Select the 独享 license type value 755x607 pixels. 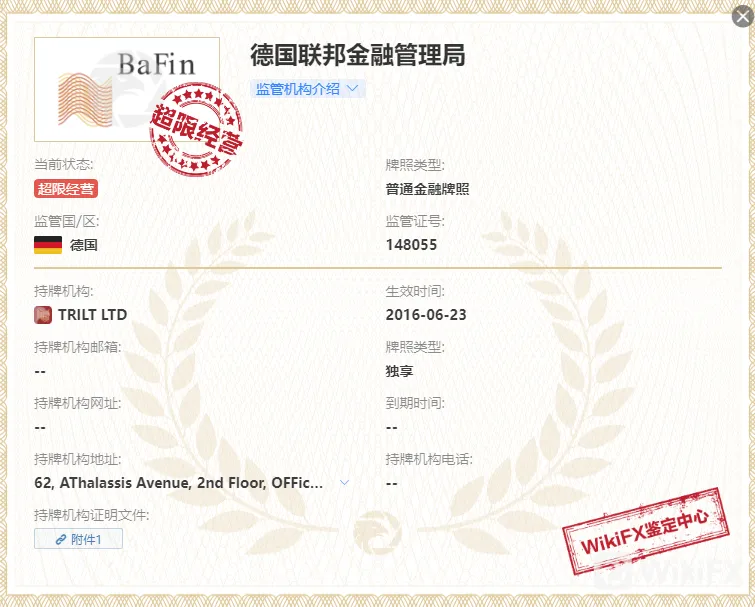(399, 371)
